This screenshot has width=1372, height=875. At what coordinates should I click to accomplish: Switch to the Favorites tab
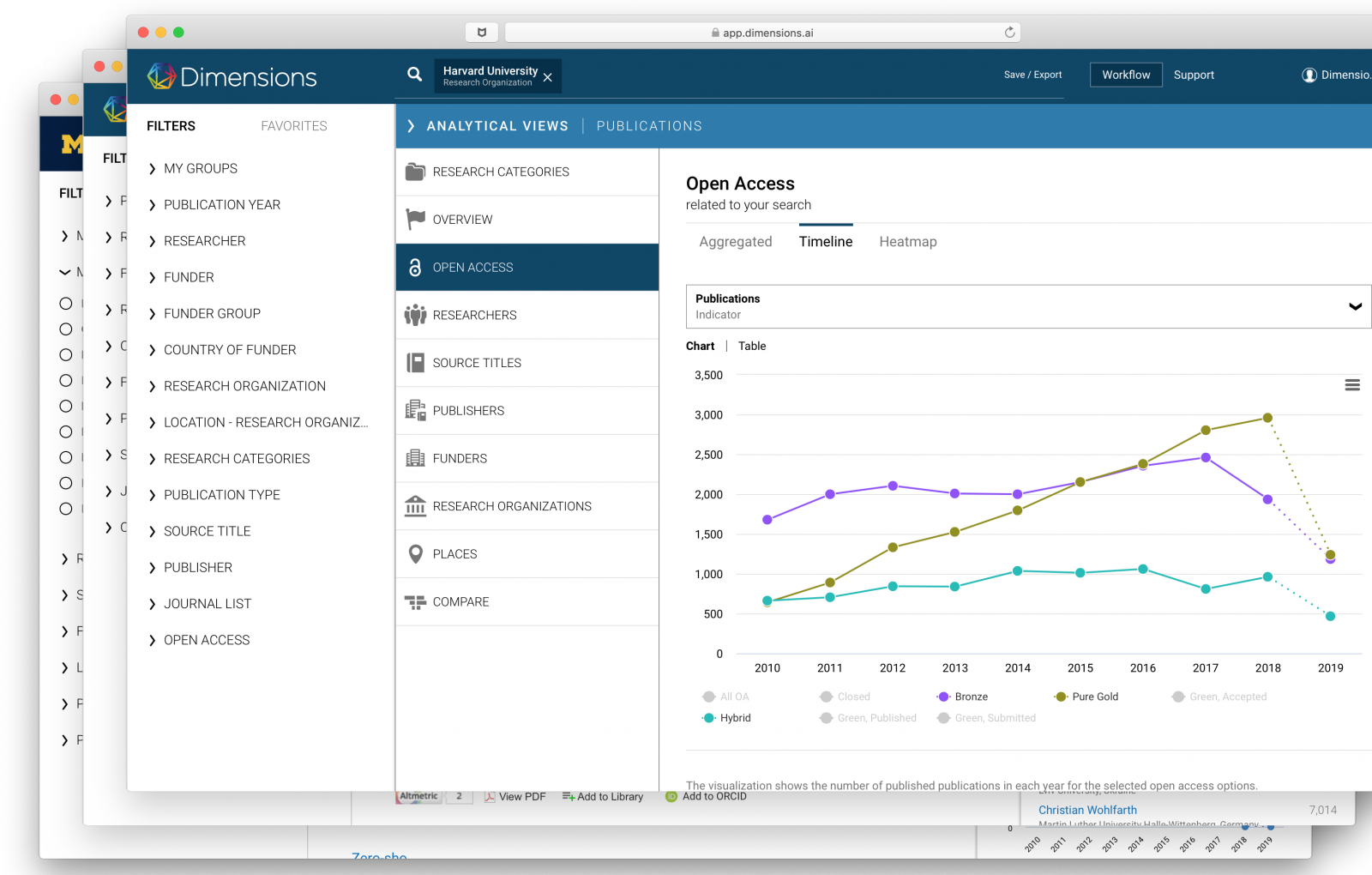pos(293,126)
